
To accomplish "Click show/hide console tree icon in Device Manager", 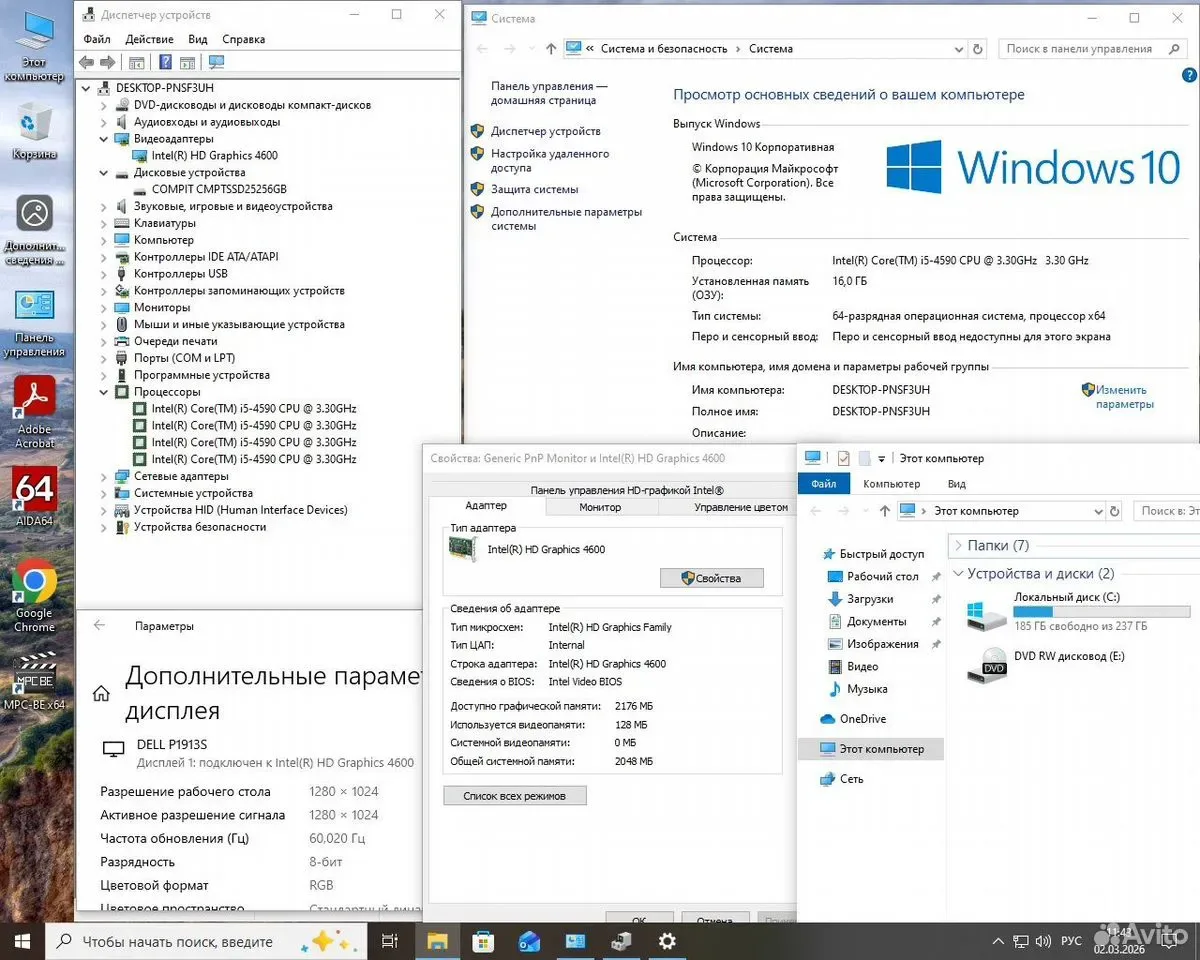I will point(137,63).
